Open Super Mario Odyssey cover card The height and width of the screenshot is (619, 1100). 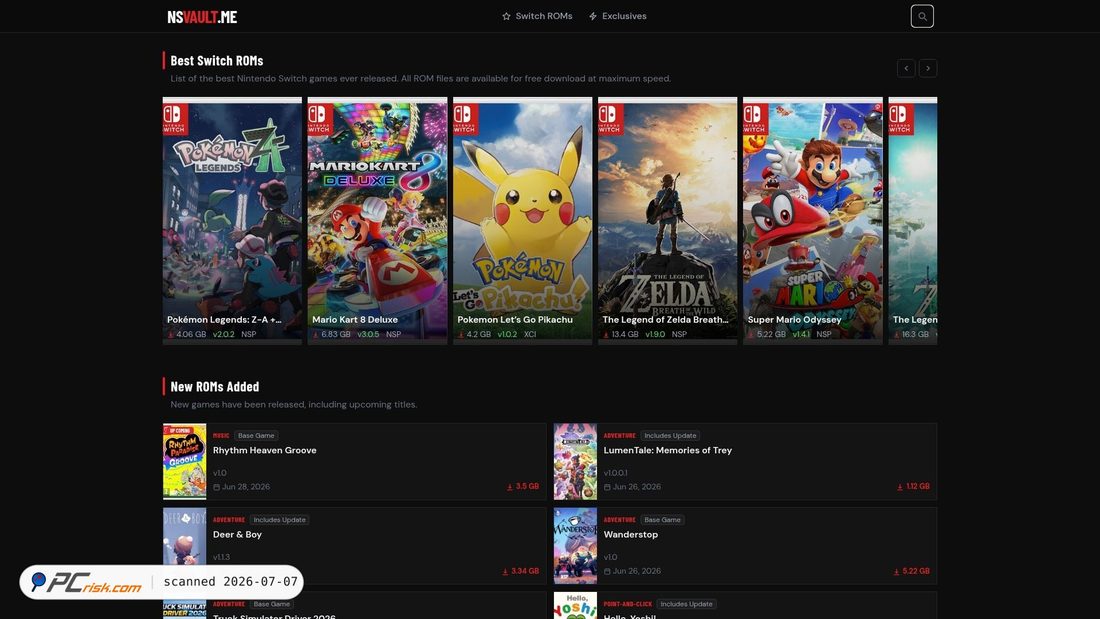coord(813,220)
